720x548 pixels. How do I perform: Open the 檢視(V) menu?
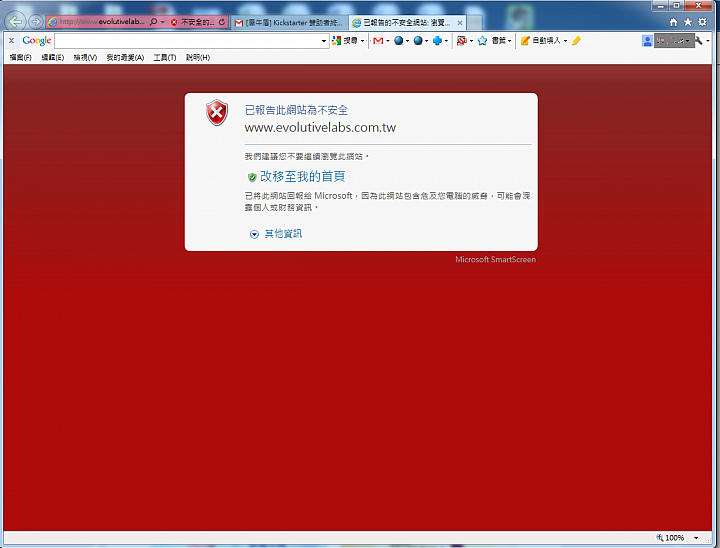pos(85,57)
